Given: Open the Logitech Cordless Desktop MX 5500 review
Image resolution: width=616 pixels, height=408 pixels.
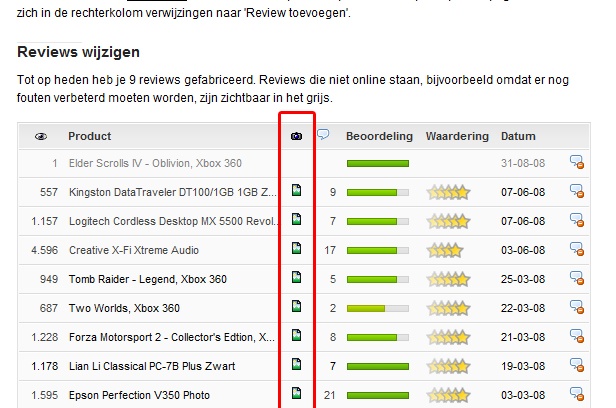Looking at the screenshot, I should pyautogui.click(x=173, y=221).
